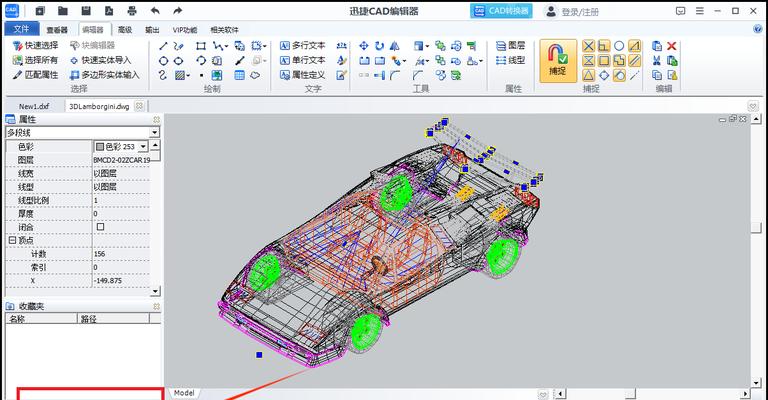Viewport: 768px width, 400px height.
Task: Open the 文件 menu
Action: [x=21, y=29]
